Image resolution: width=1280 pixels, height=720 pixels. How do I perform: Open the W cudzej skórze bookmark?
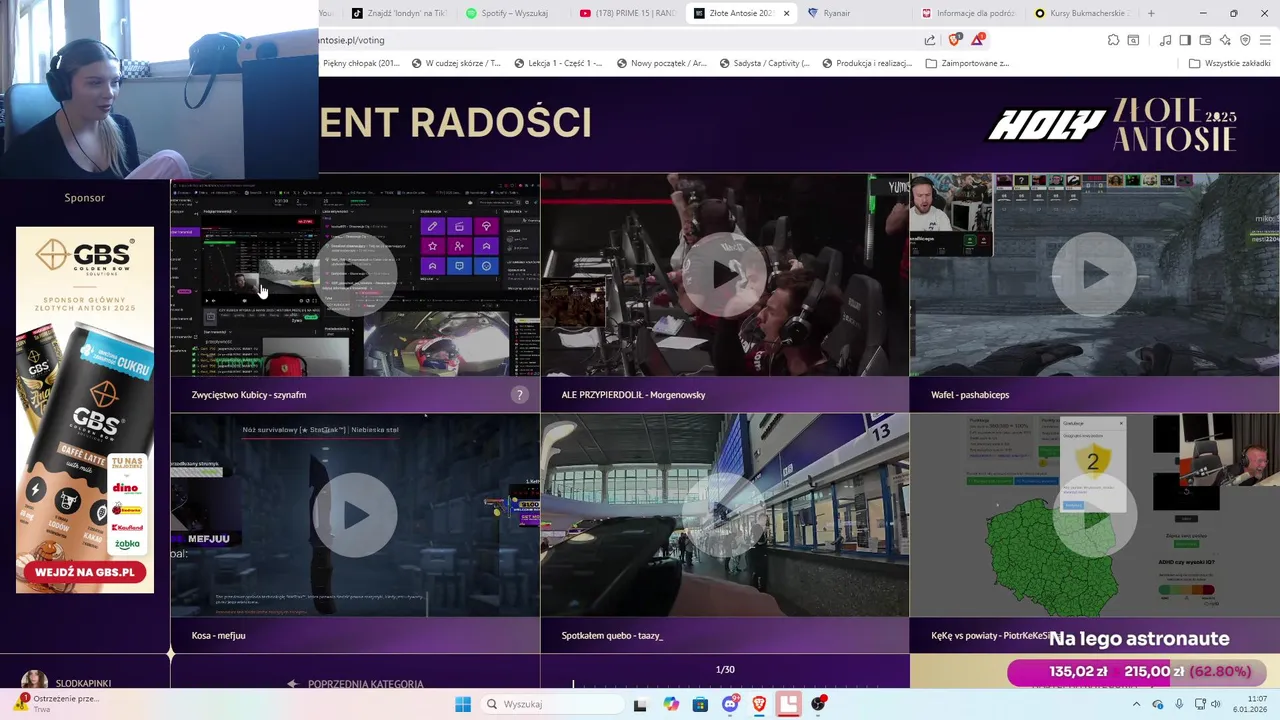[x=456, y=63]
